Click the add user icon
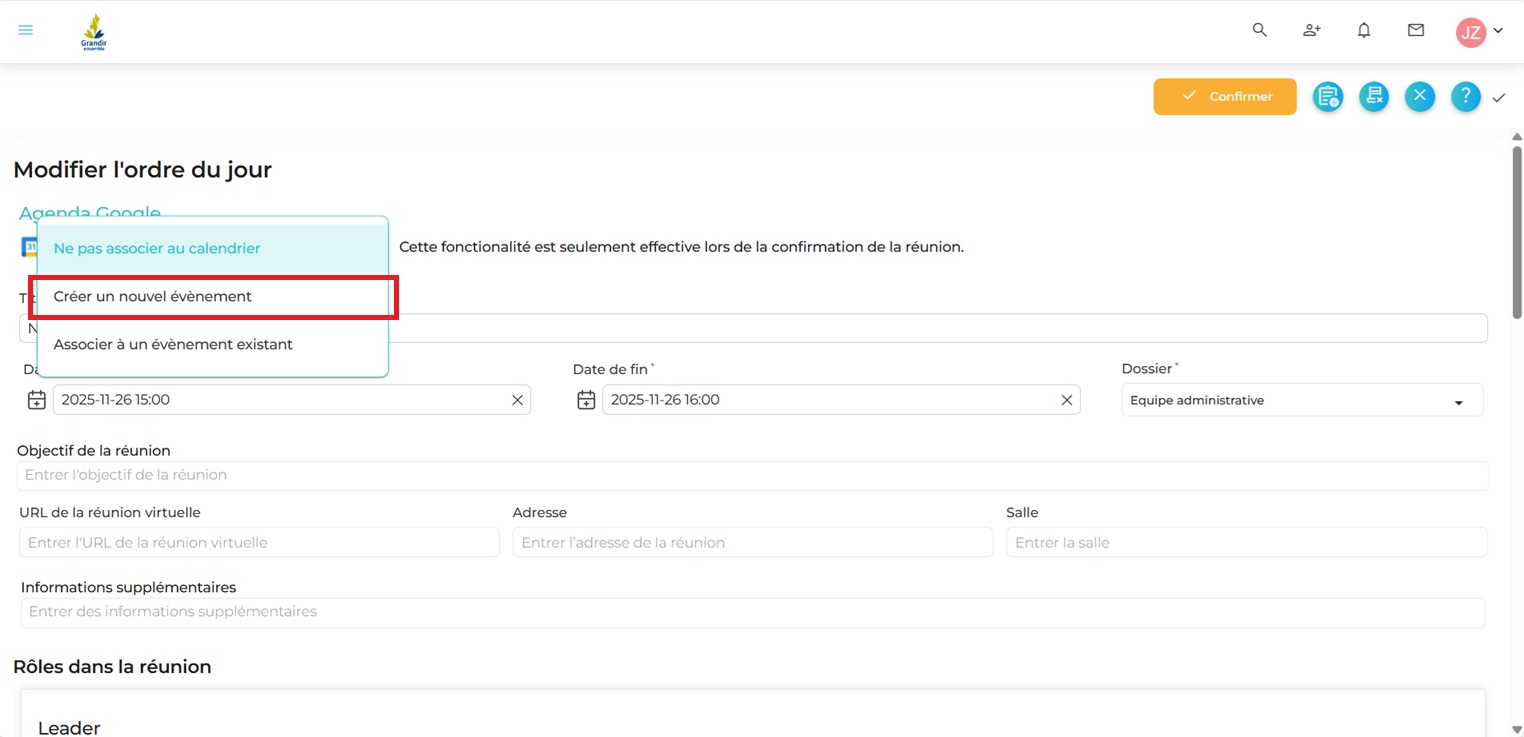 coord(1312,30)
